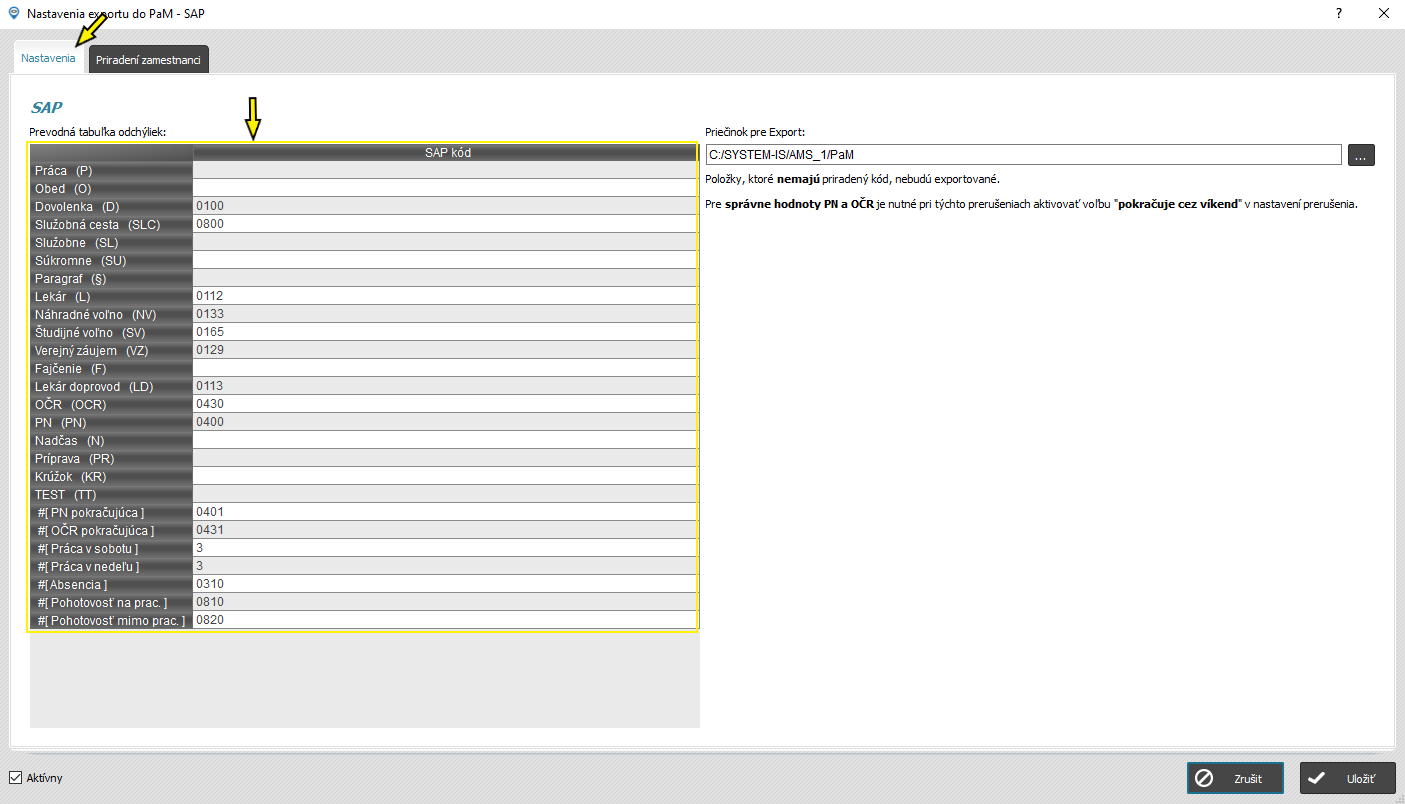1405x804 pixels.
Task: Click the TEST (TT) row header
Action: tap(111, 494)
